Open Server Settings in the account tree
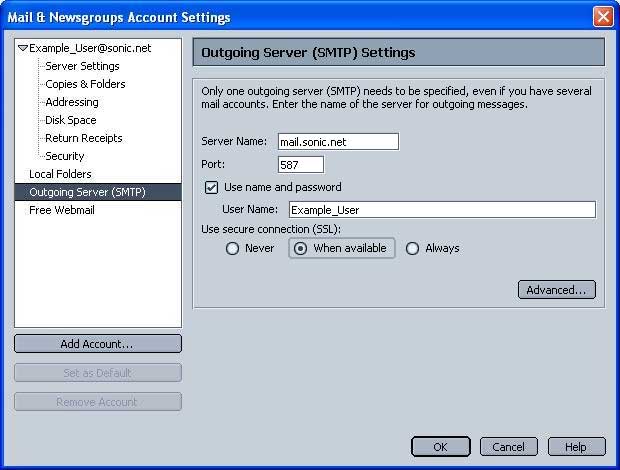620x470 pixels. [82, 66]
